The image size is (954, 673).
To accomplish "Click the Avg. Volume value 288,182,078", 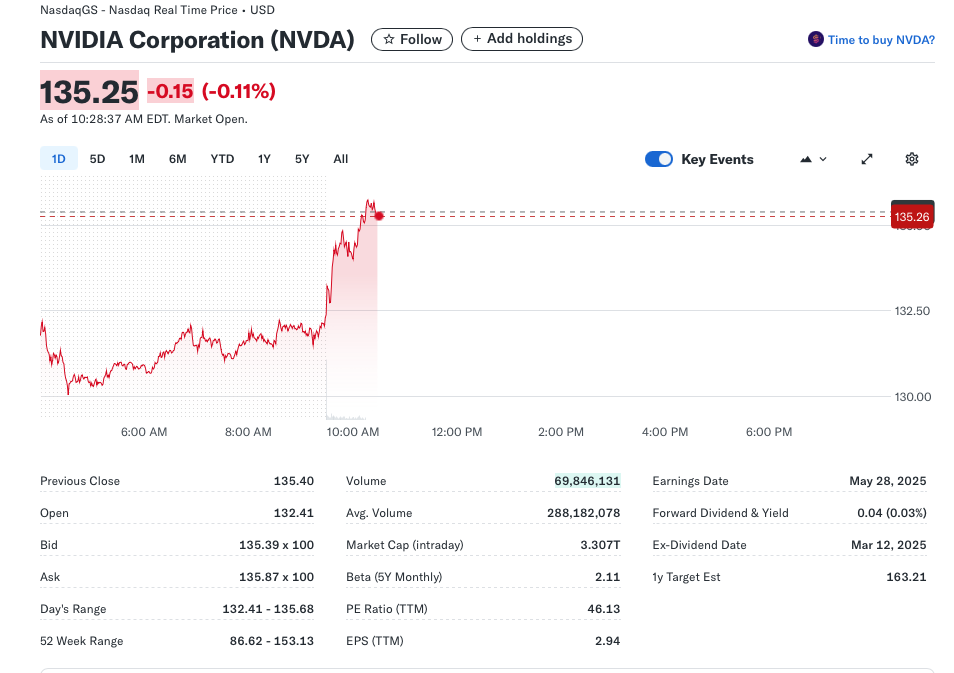I will click(583, 513).
